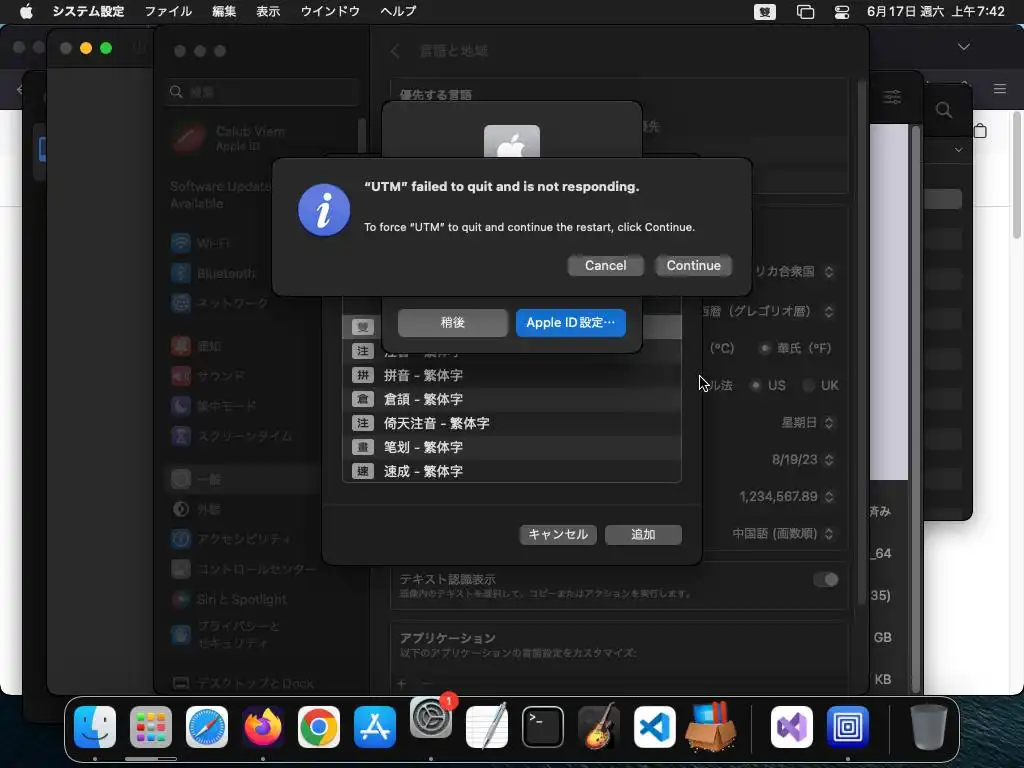Open the hamburger menu in browser window
Viewport: 1024px width, 768px height.
pyautogui.click(x=1000, y=89)
